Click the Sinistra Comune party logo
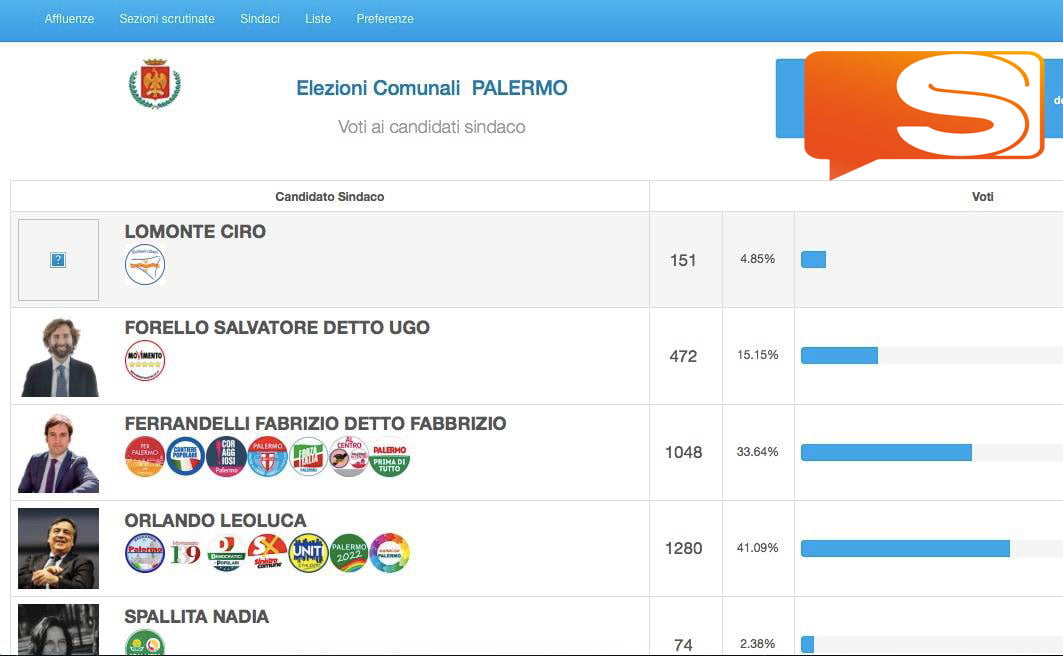Viewport: 1063px width, 656px height. click(268, 553)
